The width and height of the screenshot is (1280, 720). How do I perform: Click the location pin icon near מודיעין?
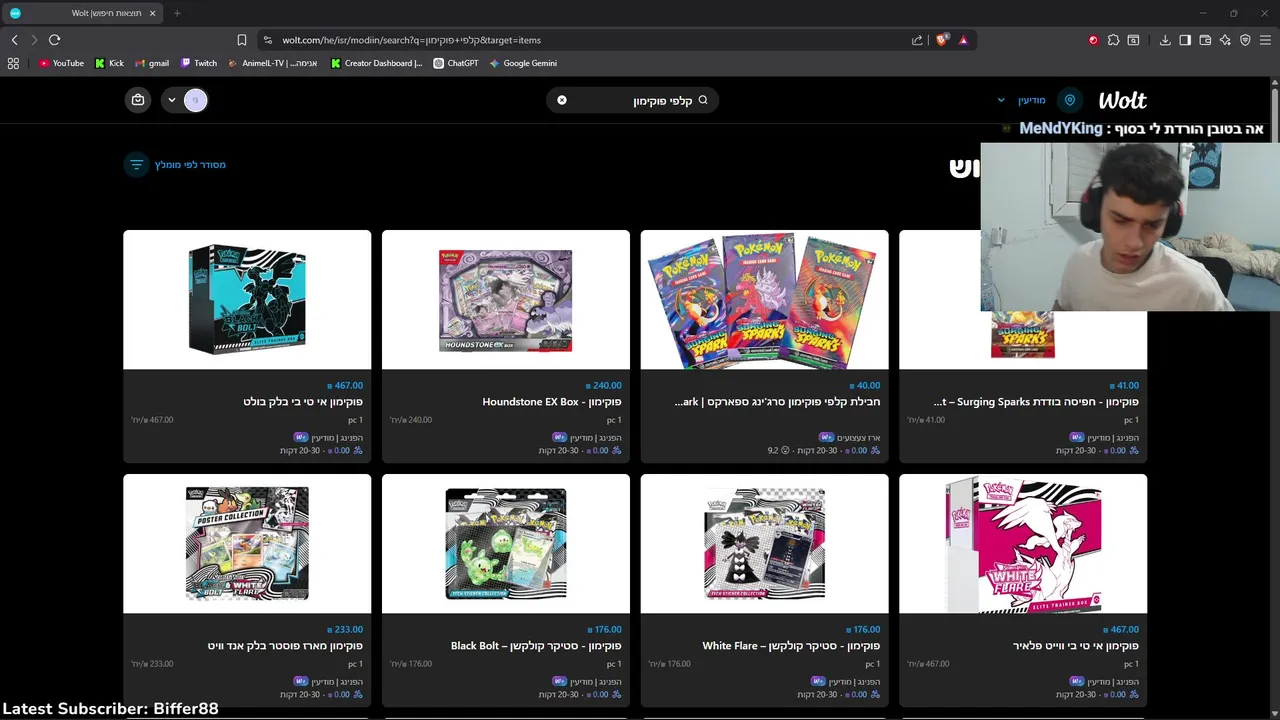pos(1070,100)
